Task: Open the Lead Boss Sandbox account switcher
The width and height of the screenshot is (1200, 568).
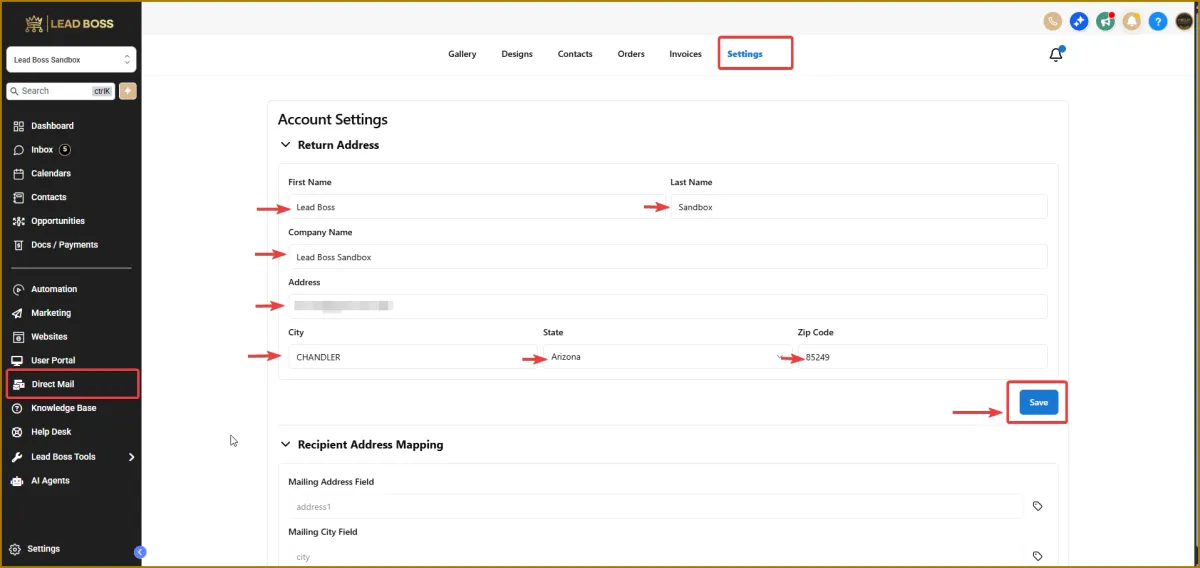Action: point(71,60)
